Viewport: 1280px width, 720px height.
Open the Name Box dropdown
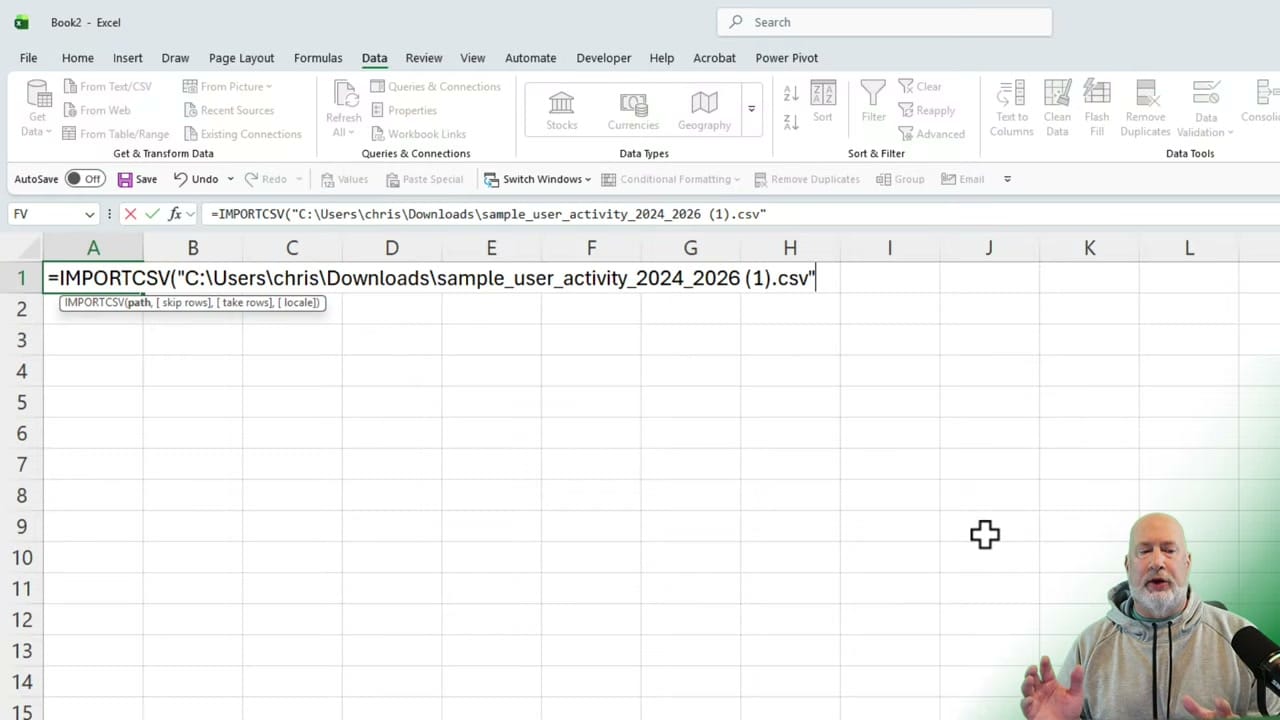click(89, 213)
